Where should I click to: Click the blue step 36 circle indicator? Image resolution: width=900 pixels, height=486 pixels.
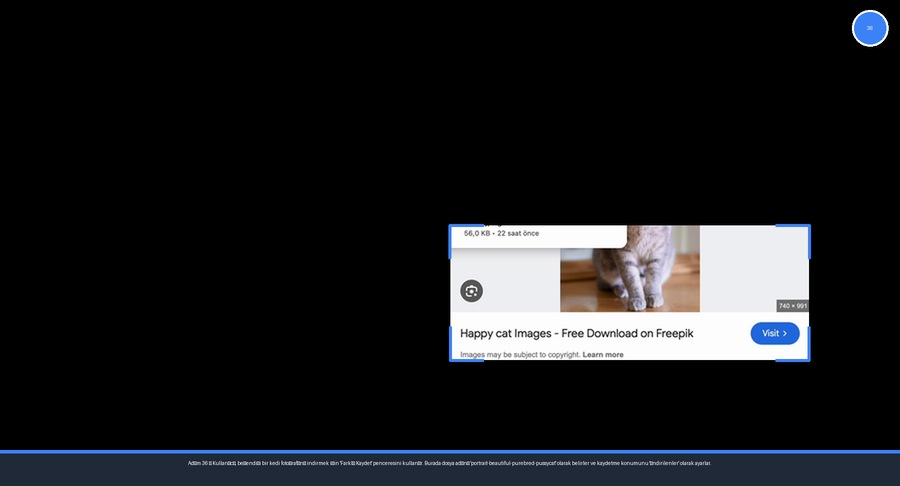click(x=870, y=28)
